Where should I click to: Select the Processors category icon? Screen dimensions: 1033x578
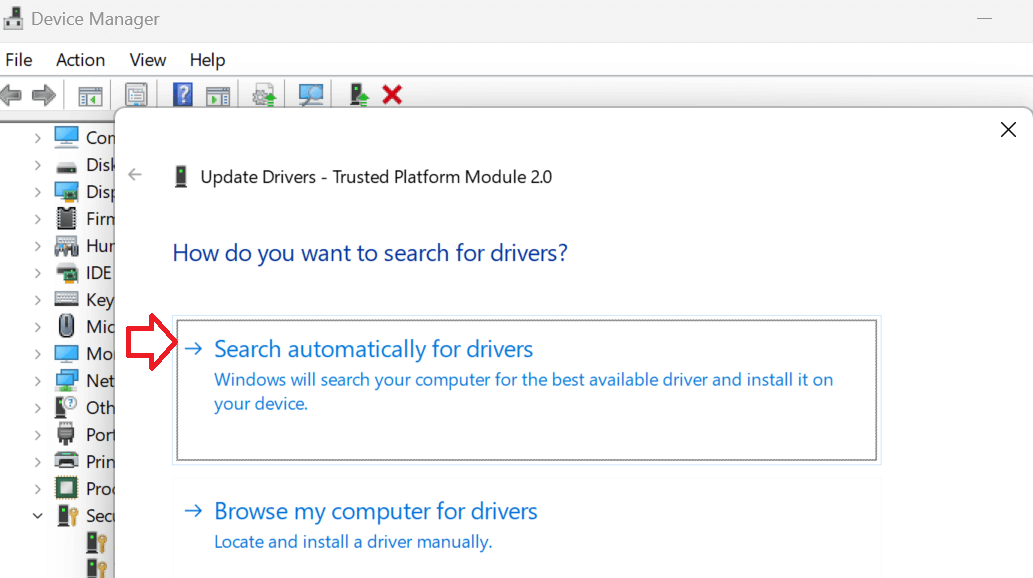click(67, 488)
